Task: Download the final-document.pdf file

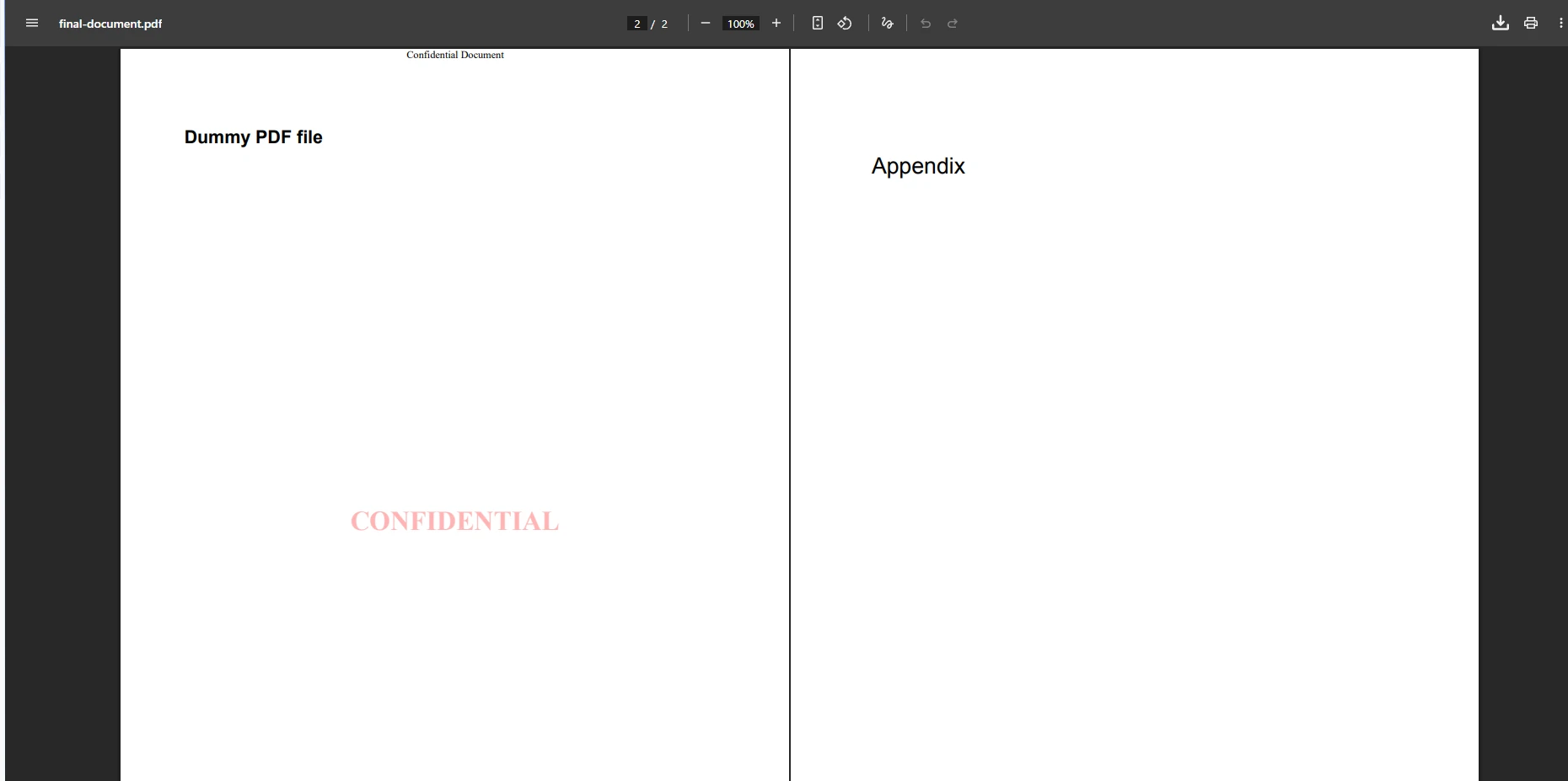Action: (1501, 23)
